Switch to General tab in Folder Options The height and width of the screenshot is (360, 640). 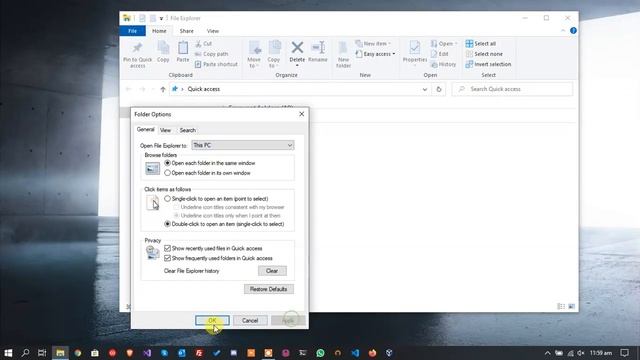click(146, 129)
